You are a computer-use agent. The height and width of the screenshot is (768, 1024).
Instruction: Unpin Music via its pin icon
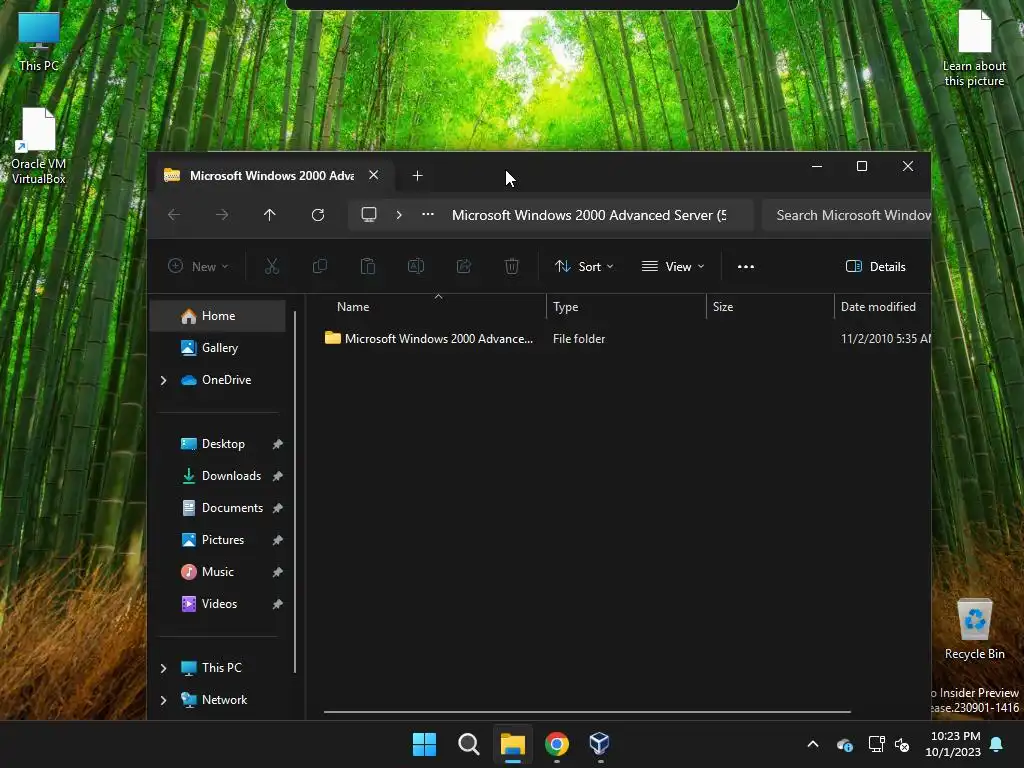[278, 572]
